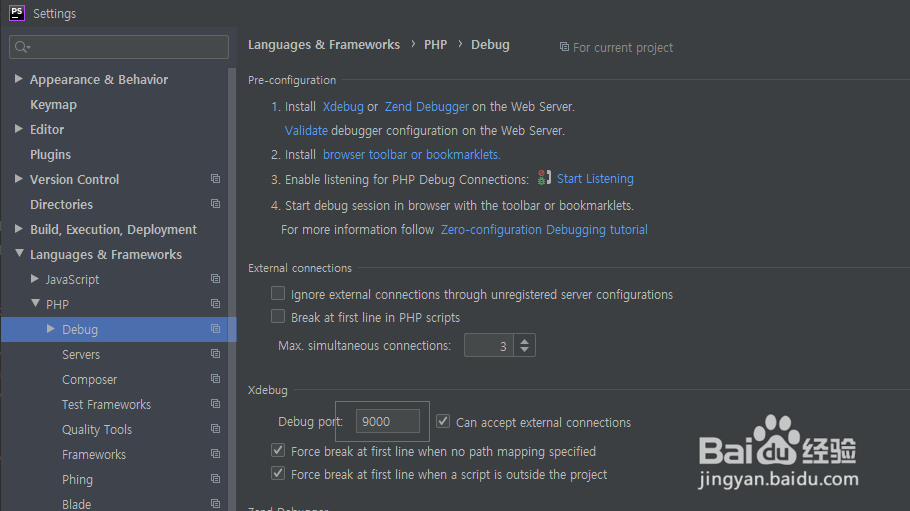Click the project-level icon beside Frameworks
910x511 pixels.
pyautogui.click(x=215, y=454)
